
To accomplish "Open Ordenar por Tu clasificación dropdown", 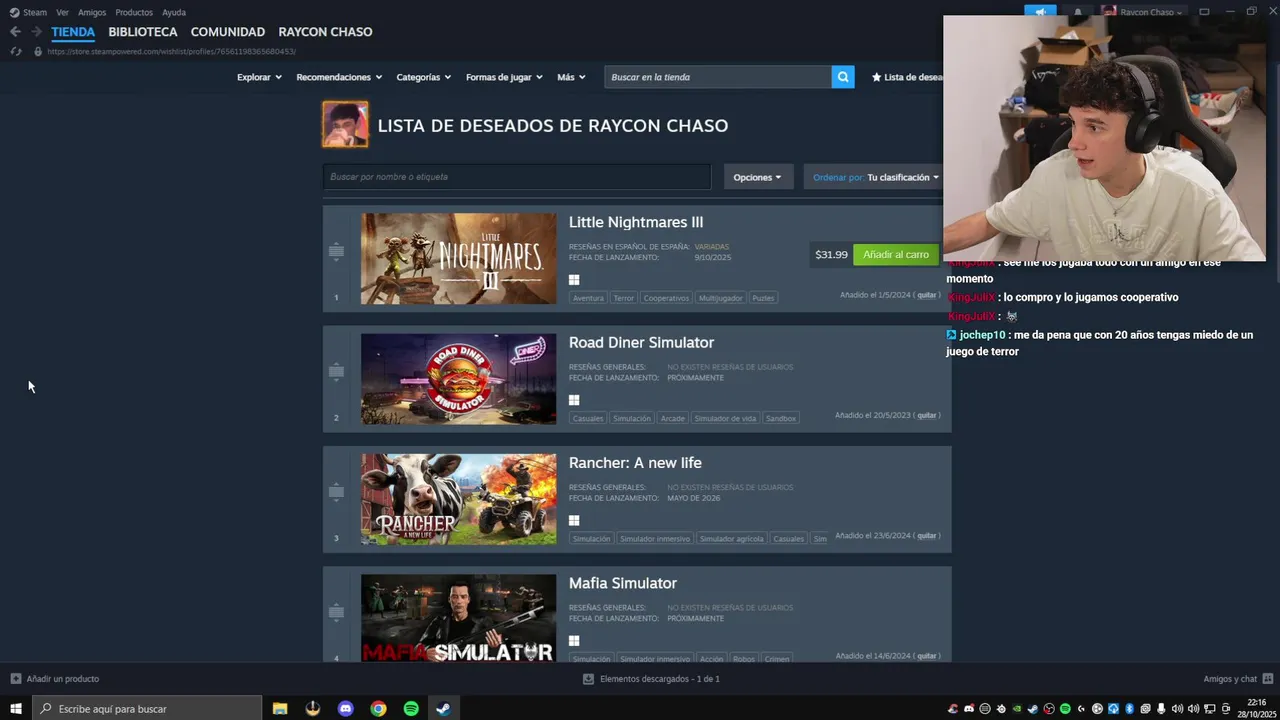I will click(x=876, y=177).
